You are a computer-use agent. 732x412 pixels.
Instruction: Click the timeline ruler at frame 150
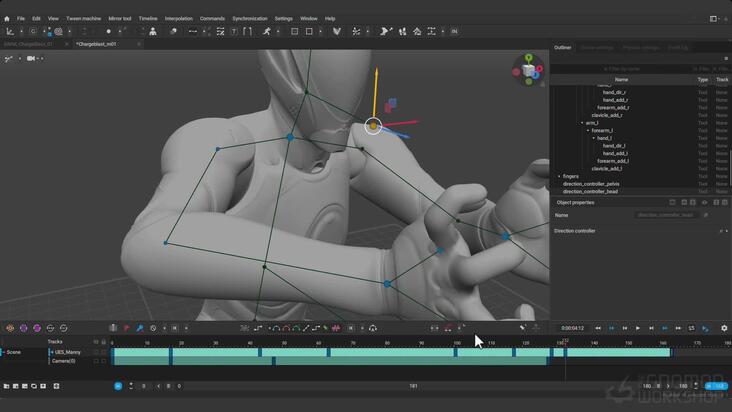click(628, 343)
